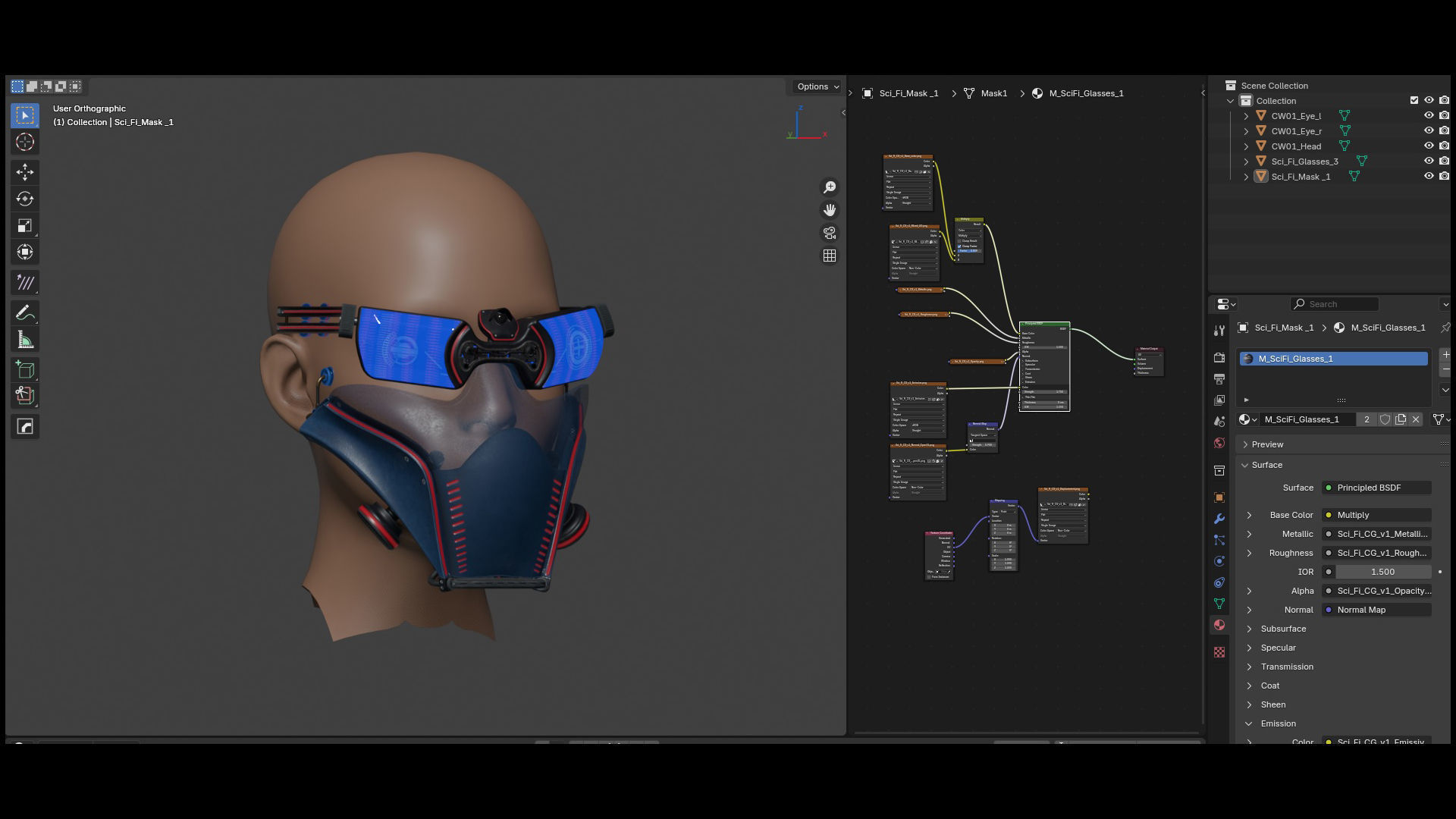Select the Transform tool

(x=25, y=252)
